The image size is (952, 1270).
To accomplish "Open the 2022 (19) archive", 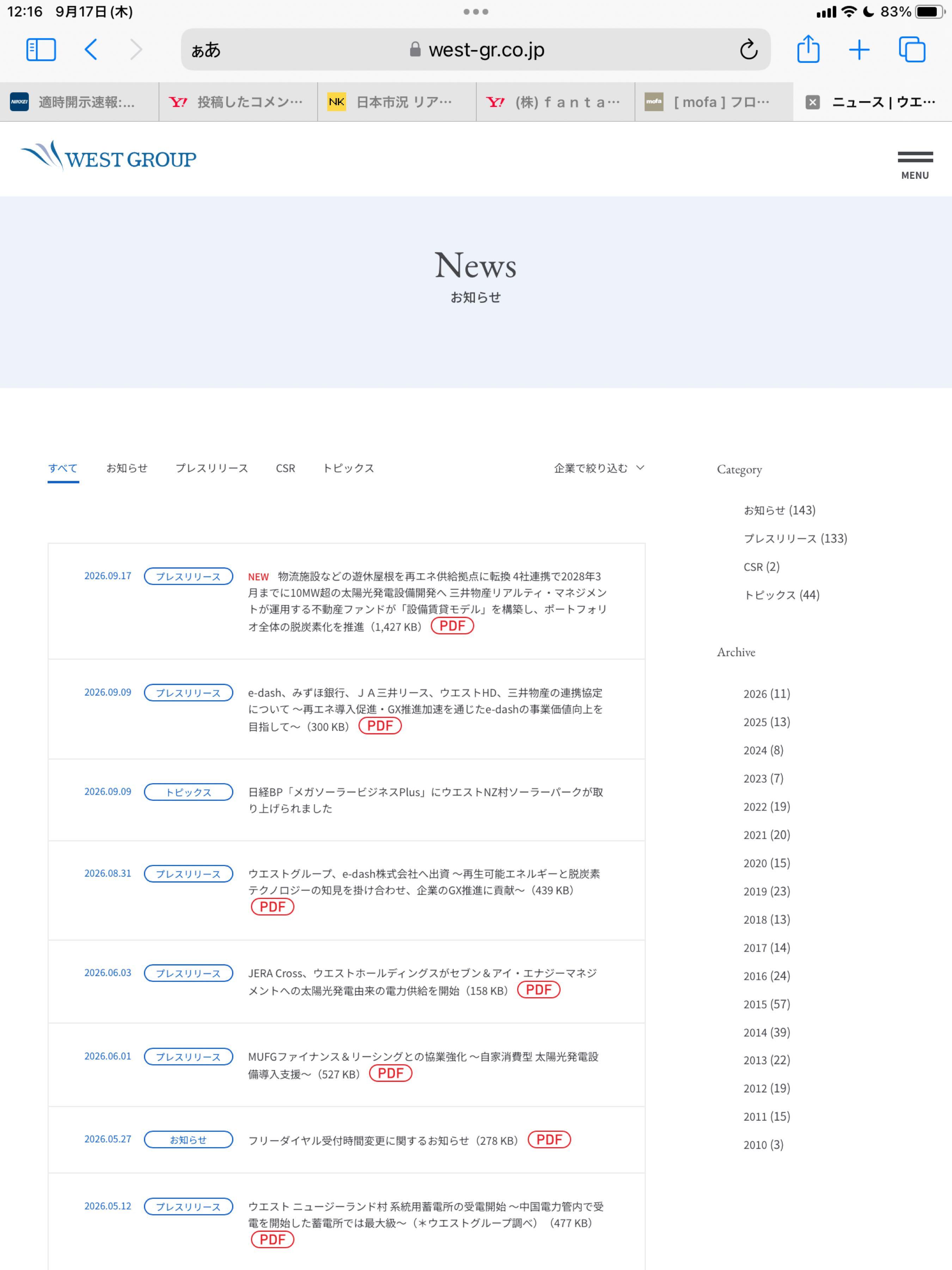I will coord(767,807).
